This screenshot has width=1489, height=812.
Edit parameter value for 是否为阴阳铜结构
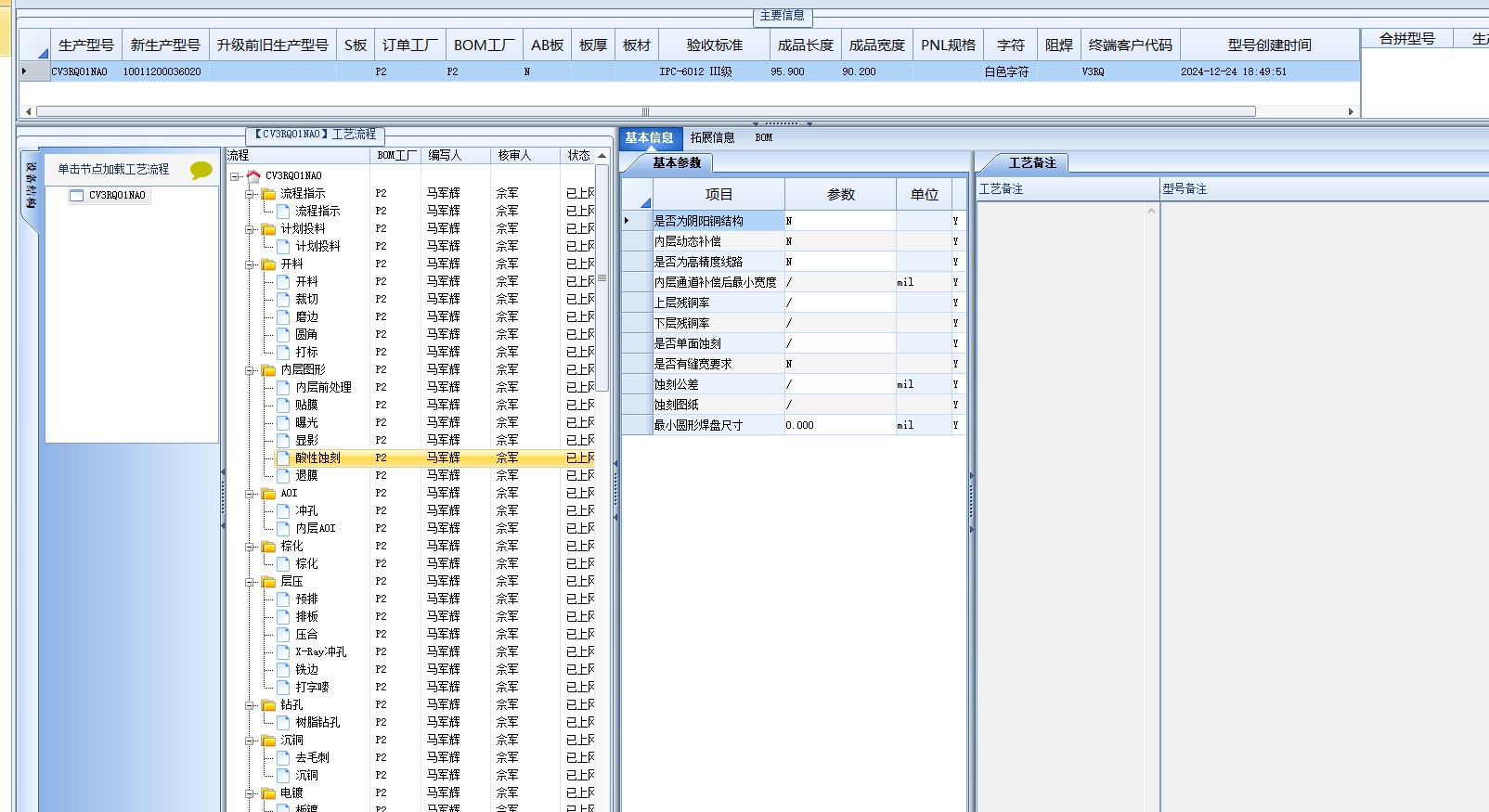[840, 221]
